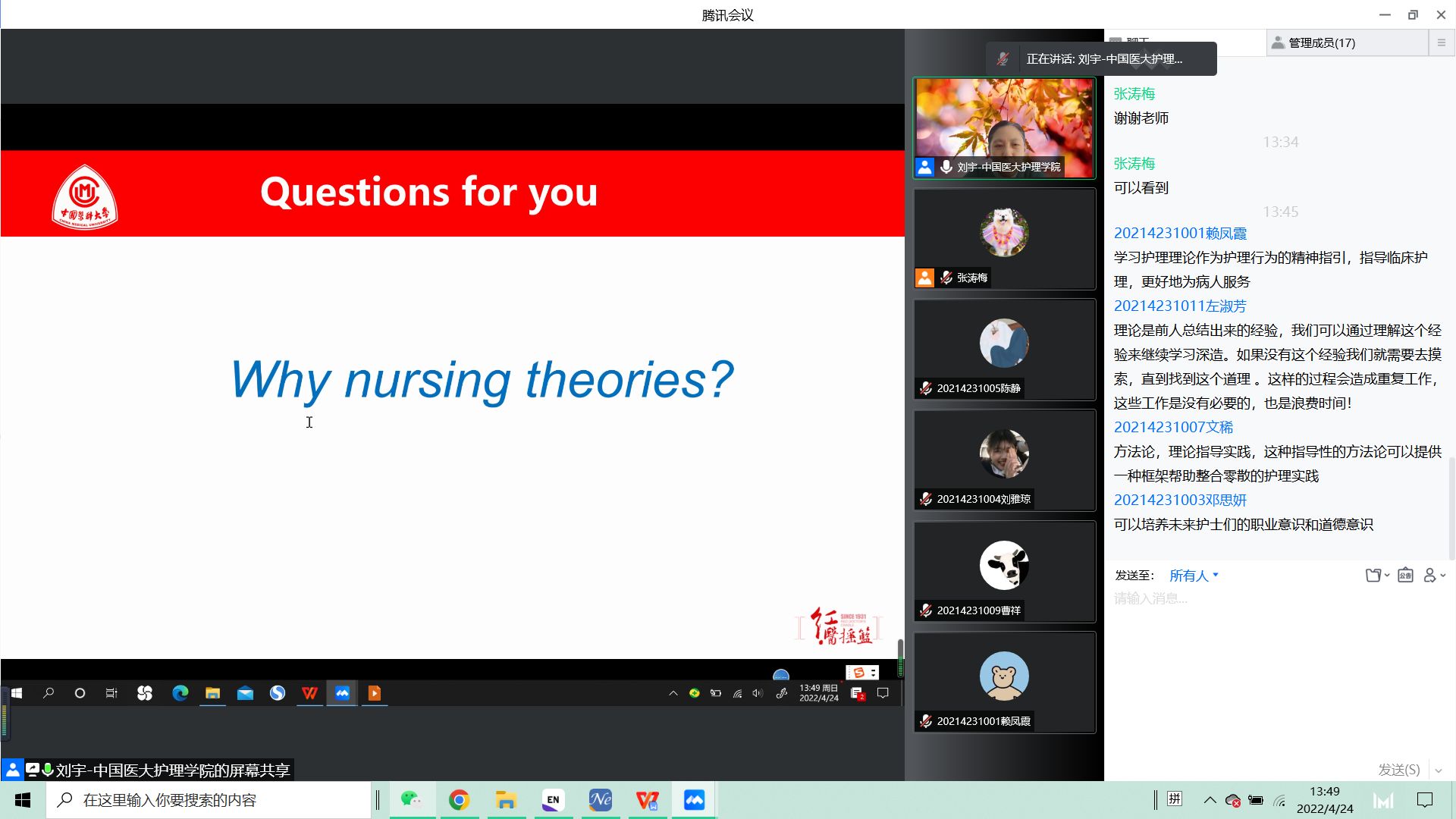Click Chrome icon on the taskbar
The image size is (1456, 819).
(459, 800)
